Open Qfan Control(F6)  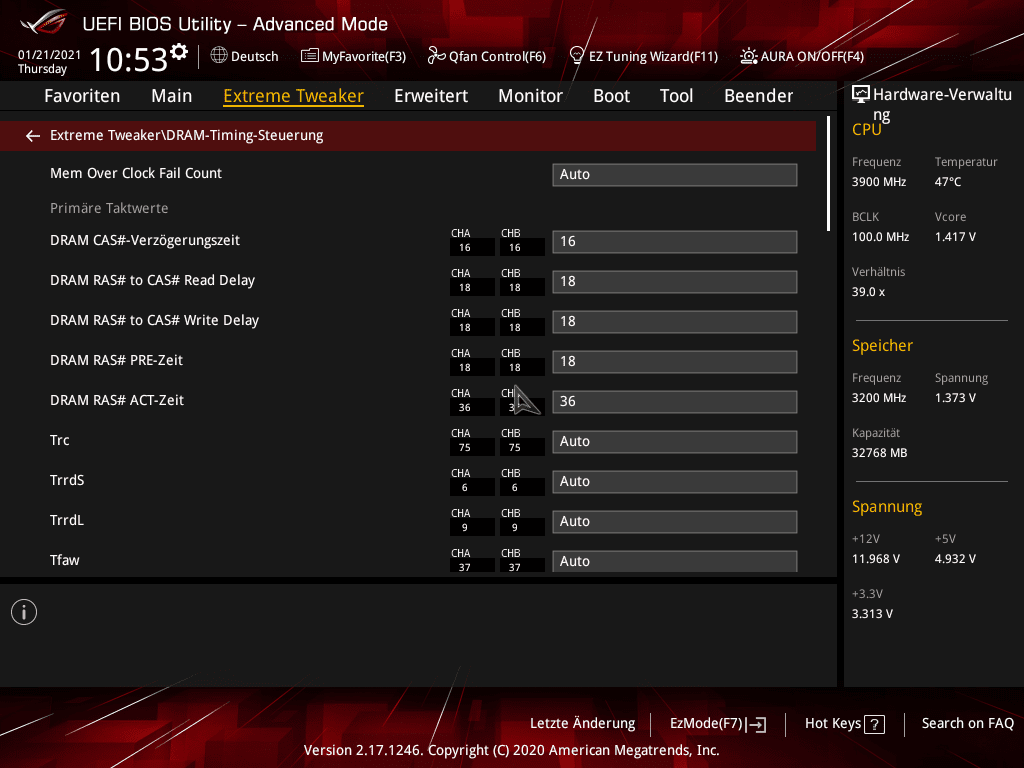(487, 56)
